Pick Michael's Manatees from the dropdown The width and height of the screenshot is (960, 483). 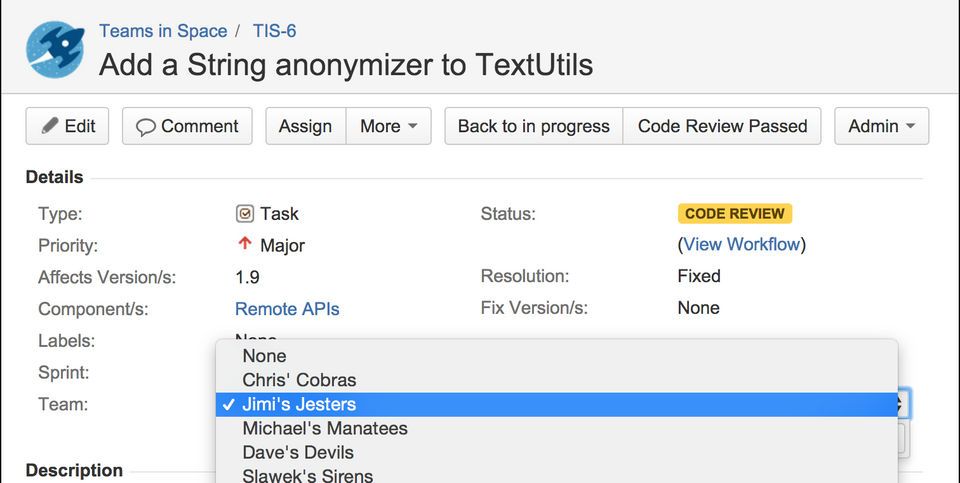click(x=324, y=428)
